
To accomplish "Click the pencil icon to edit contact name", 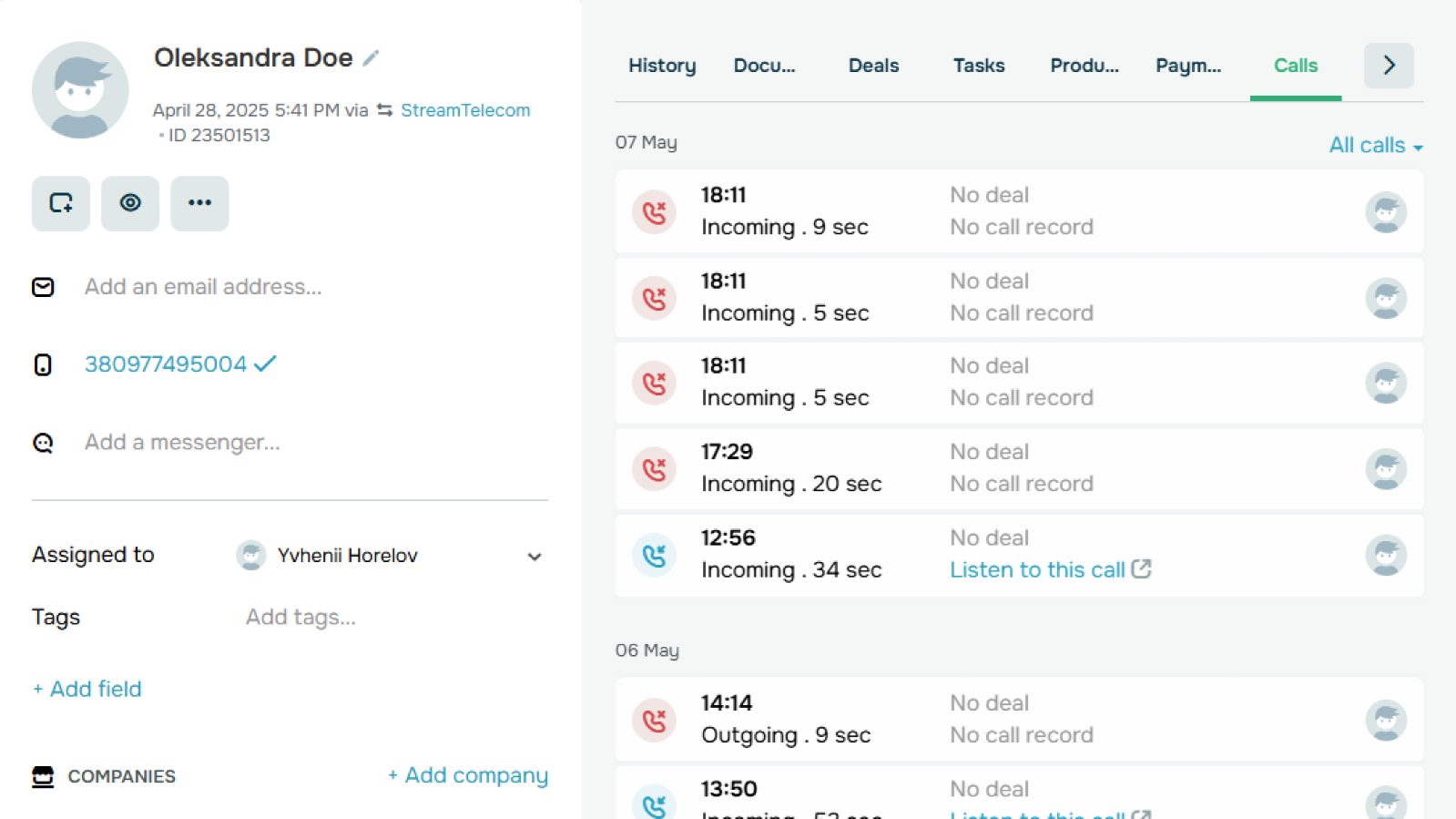I will coord(371,58).
